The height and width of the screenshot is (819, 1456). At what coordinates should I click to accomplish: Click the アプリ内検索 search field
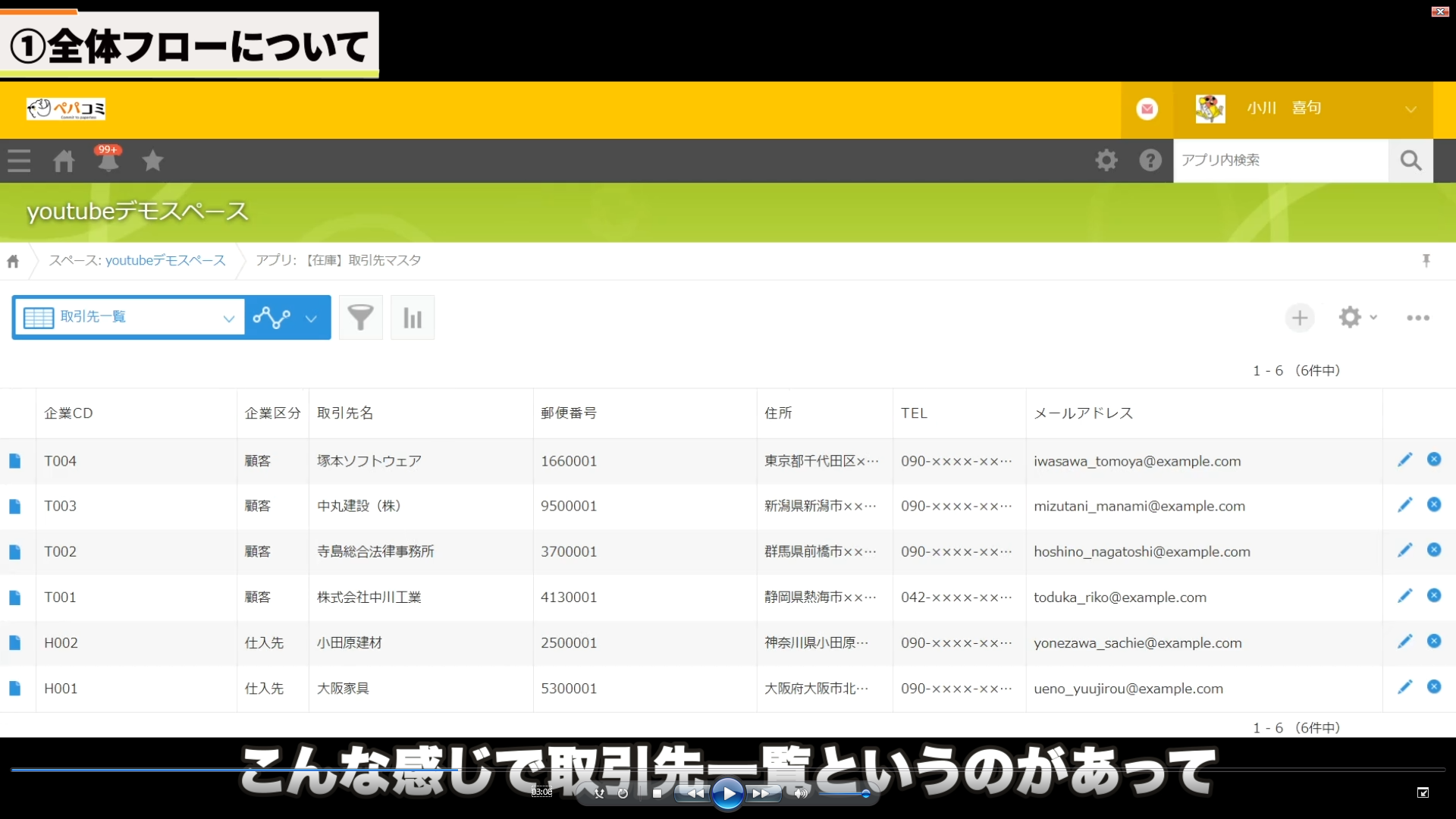tap(1280, 160)
